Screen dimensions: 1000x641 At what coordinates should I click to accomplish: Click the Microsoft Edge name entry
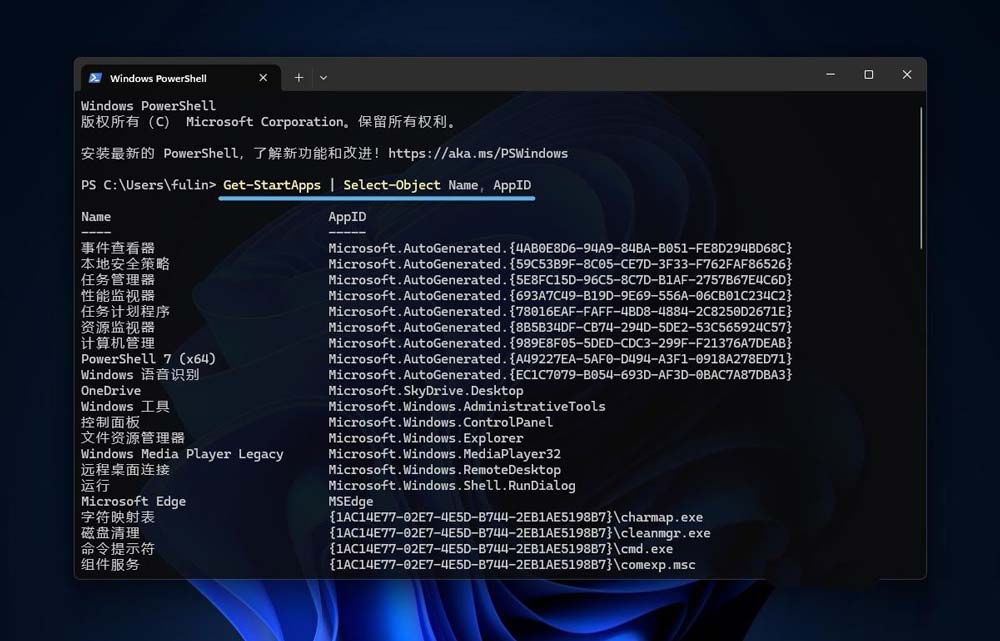pyautogui.click(x=133, y=501)
